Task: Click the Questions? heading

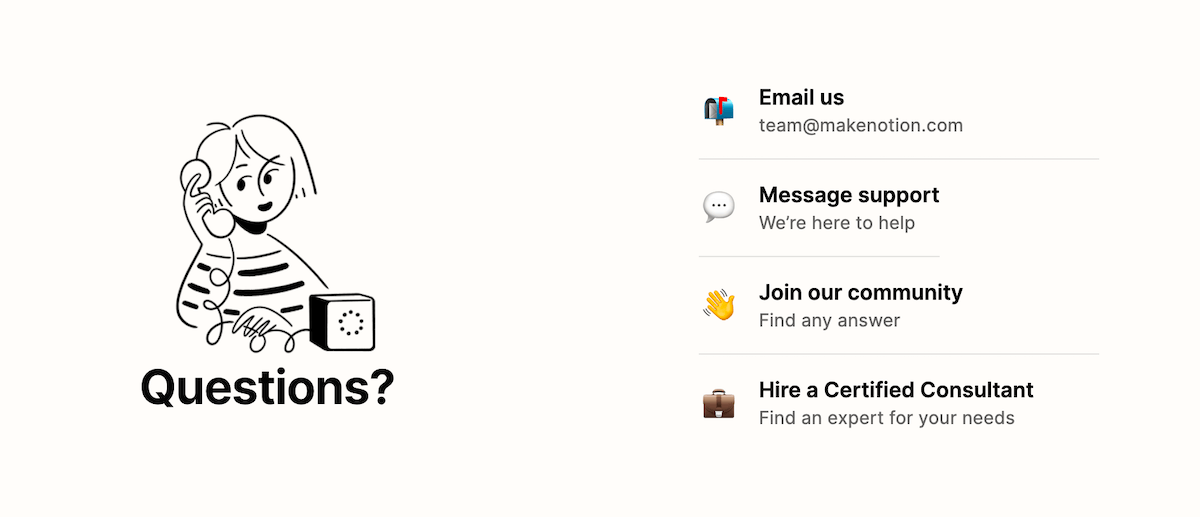Action: (x=267, y=387)
